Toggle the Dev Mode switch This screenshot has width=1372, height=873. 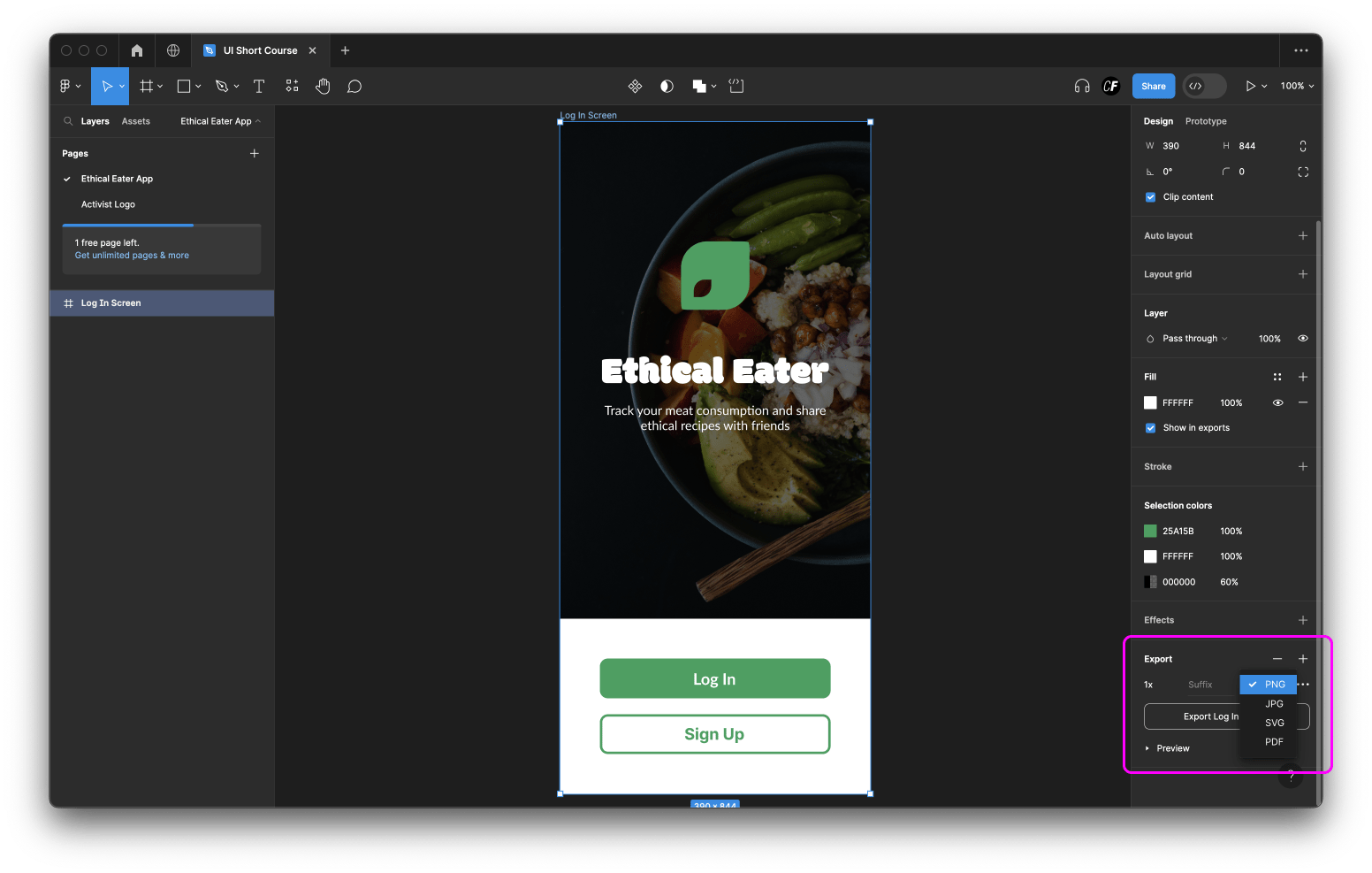pos(1204,86)
